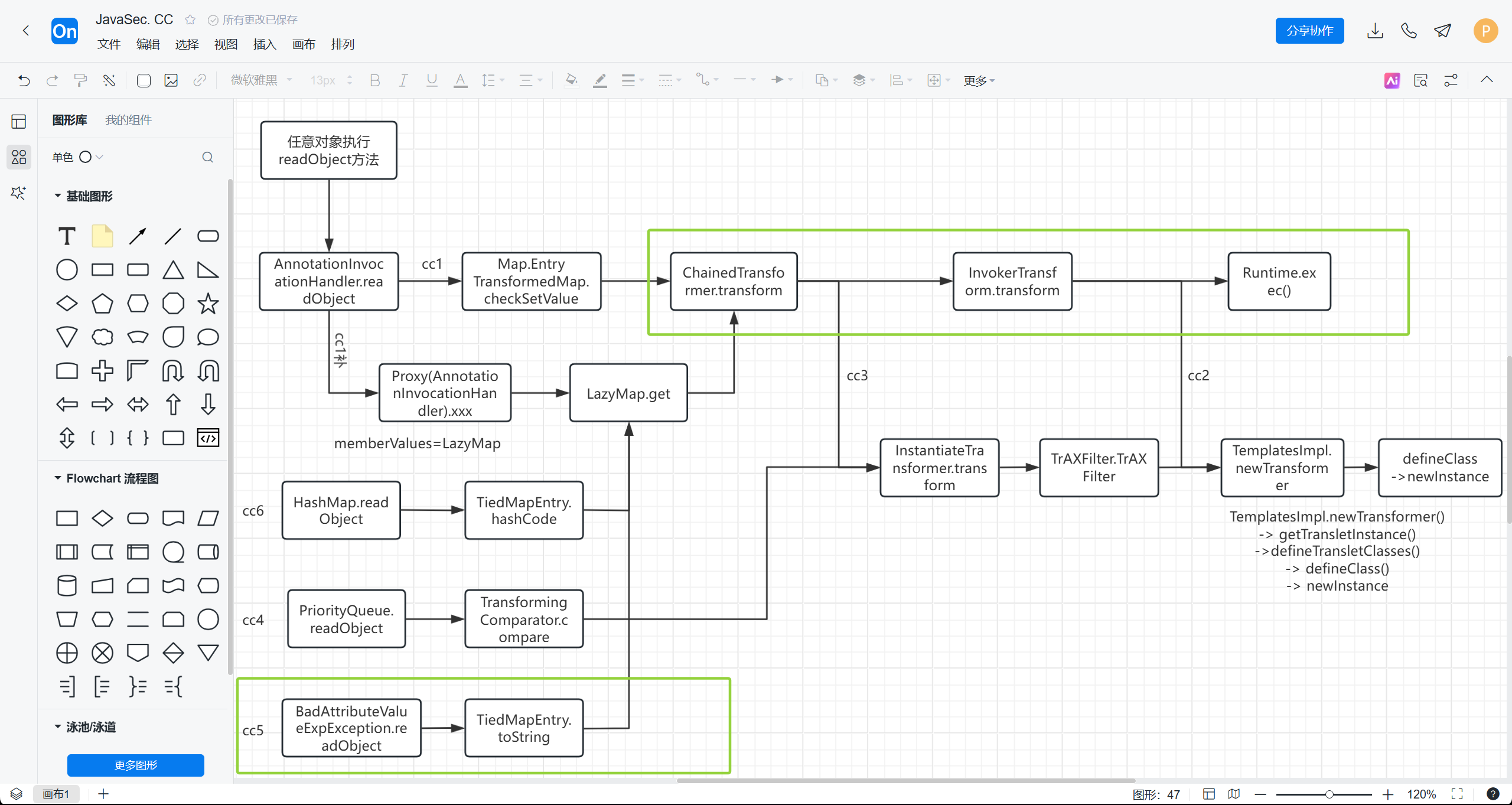The height and width of the screenshot is (805, 1512).
Task: Open the AI assistant icon top right
Action: coord(1392,80)
